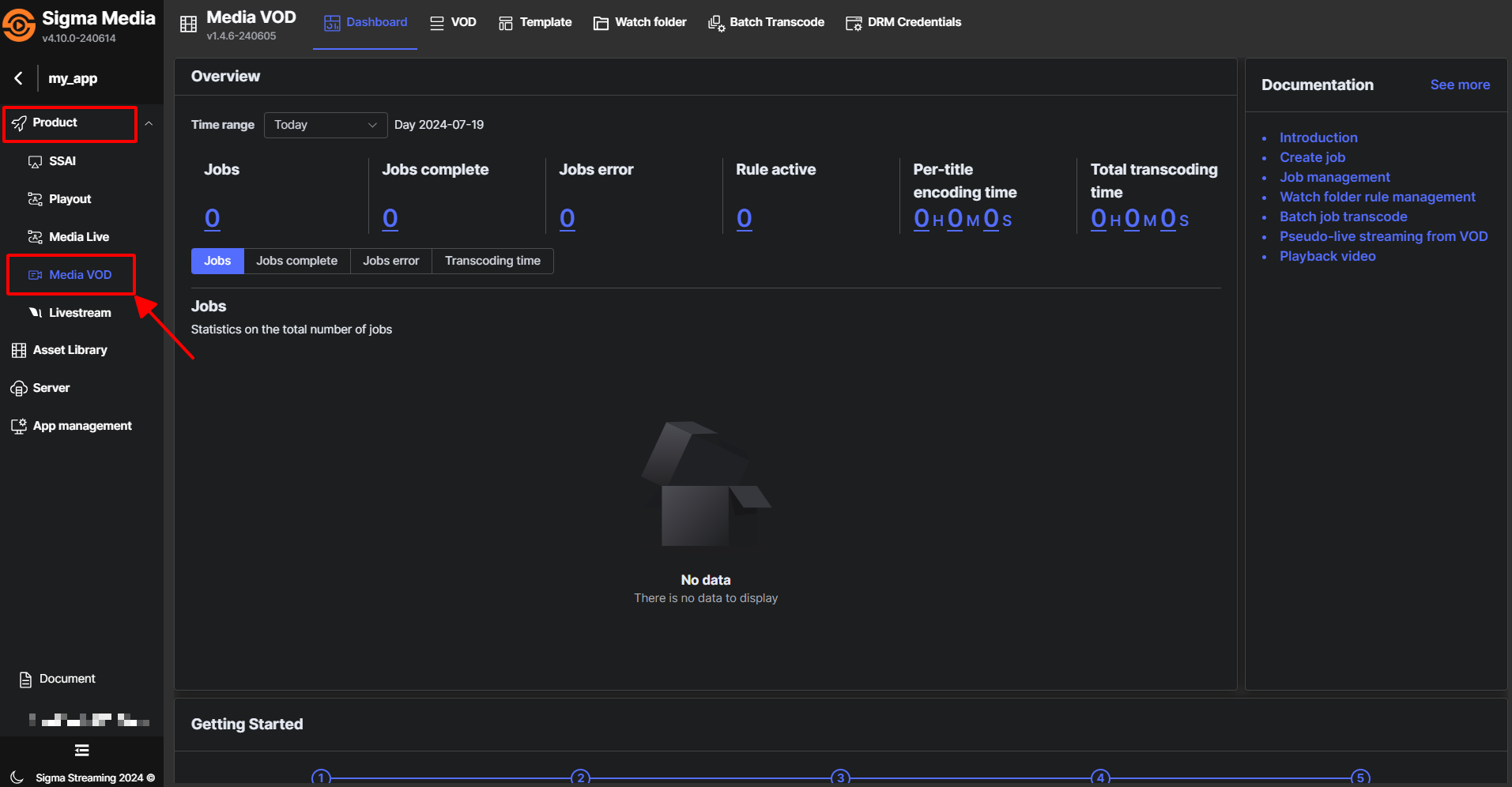Open SSAI from the sidebar

click(x=62, y=161)
